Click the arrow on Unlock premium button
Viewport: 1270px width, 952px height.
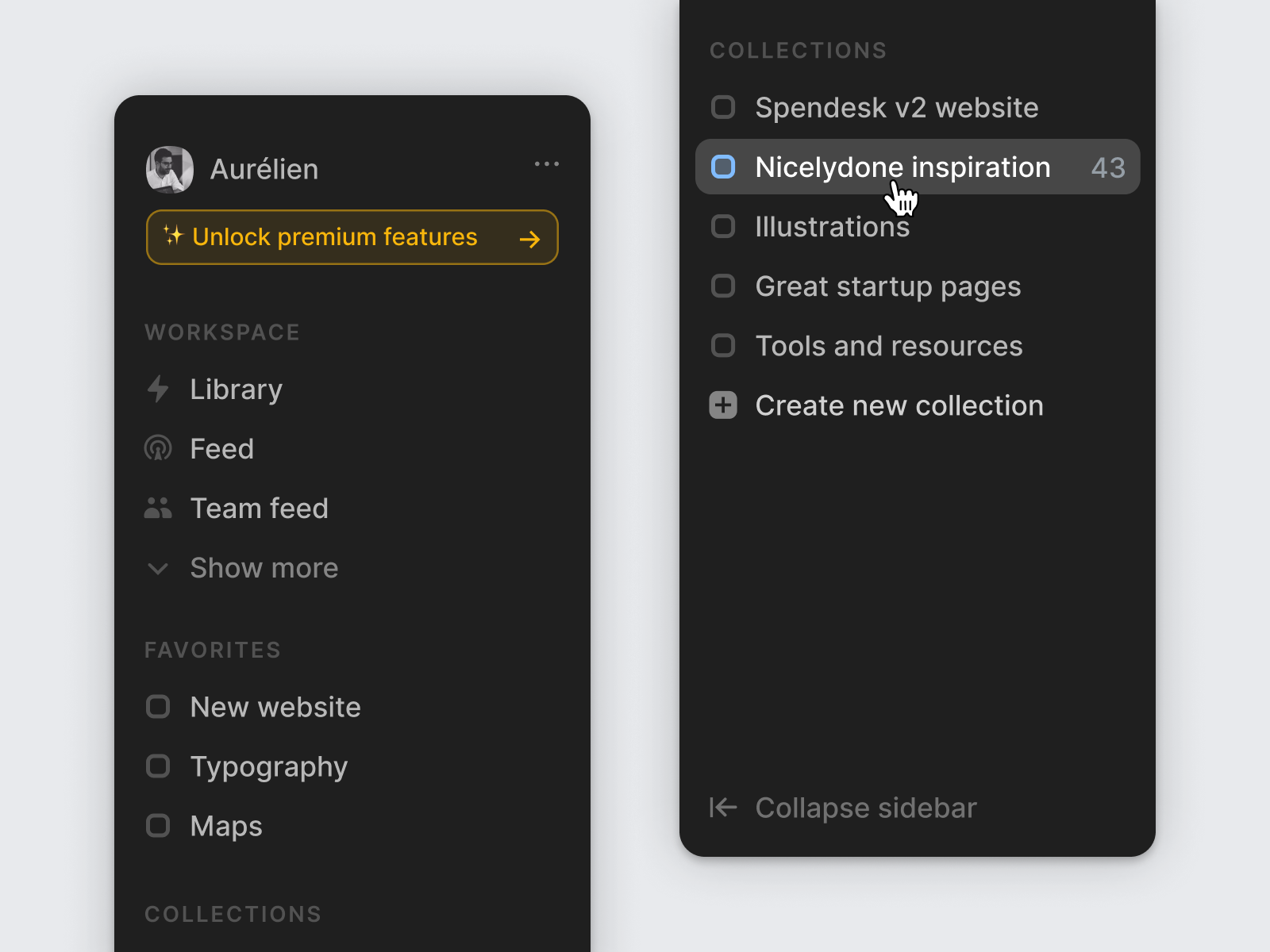click(529, 239)
